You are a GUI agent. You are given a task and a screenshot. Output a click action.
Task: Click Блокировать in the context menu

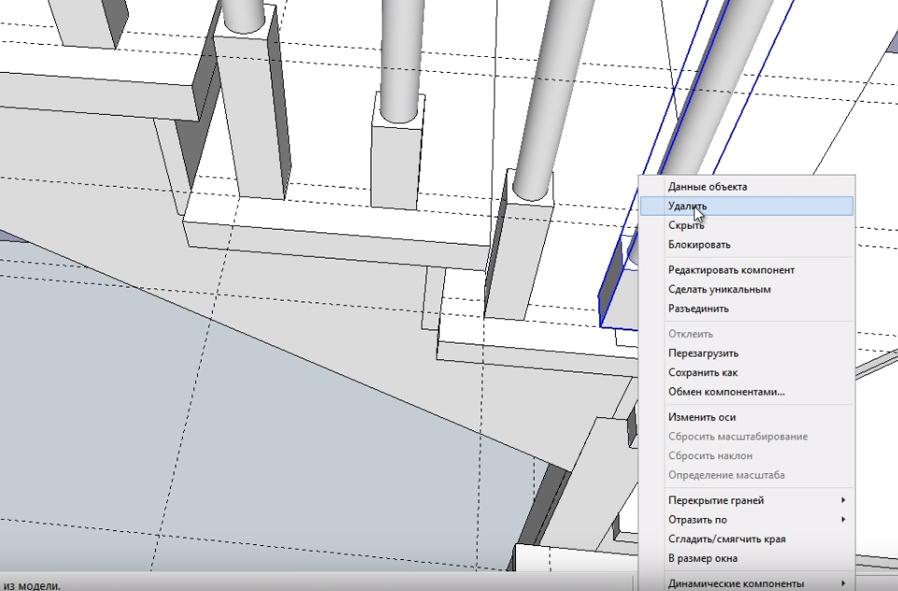click(699, 244)
